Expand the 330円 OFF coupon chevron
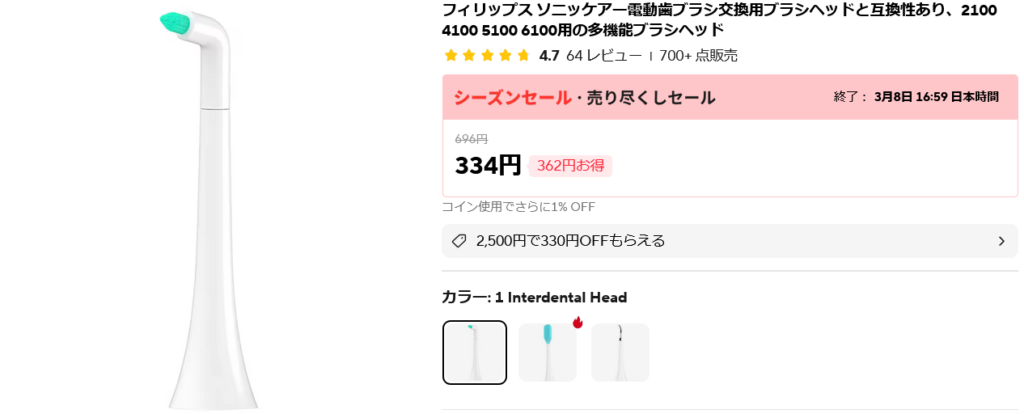Viewport: 1024px width, 414px height. point(1001,241)
